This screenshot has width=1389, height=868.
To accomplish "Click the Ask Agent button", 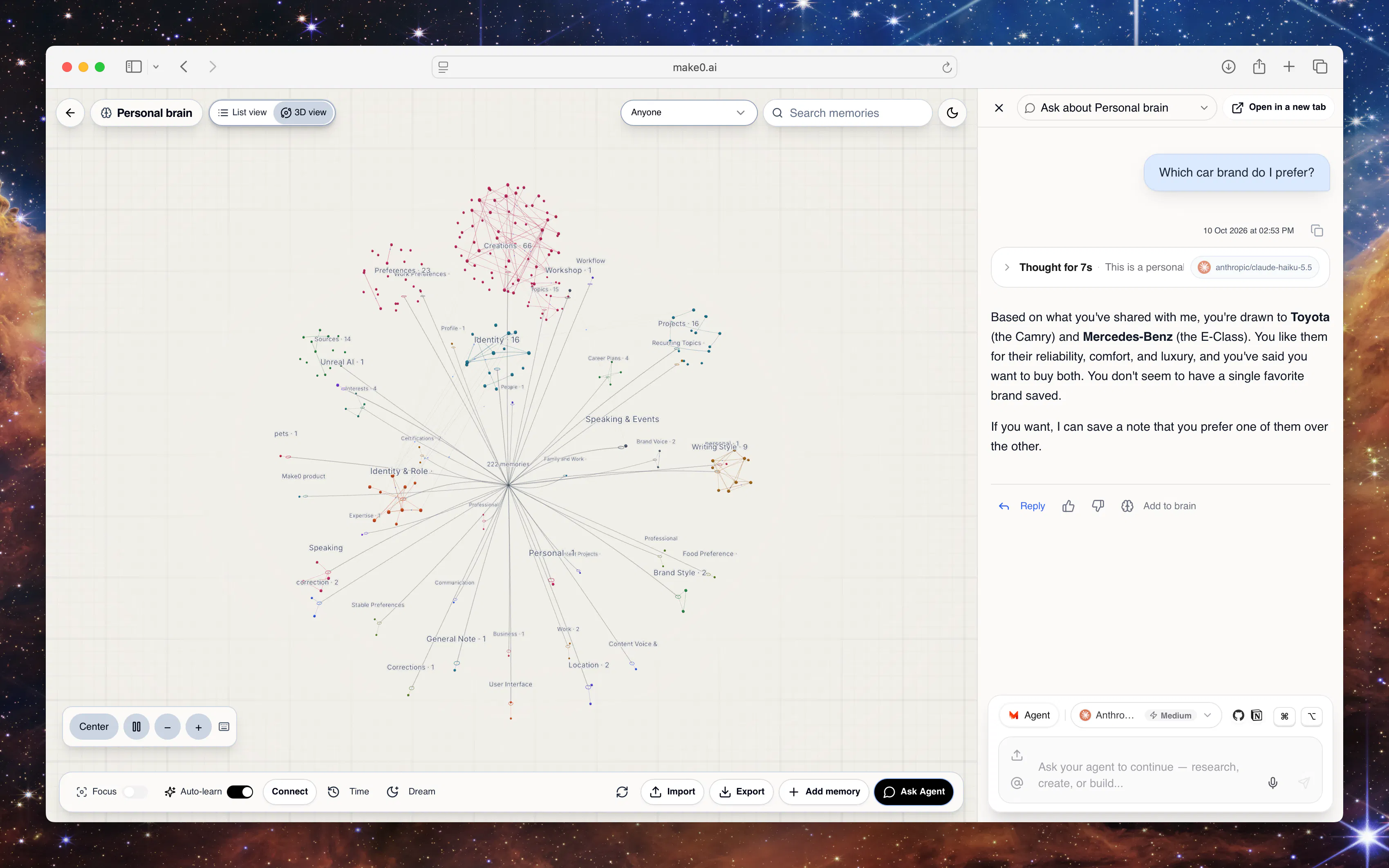I will [x=914, y=792].
